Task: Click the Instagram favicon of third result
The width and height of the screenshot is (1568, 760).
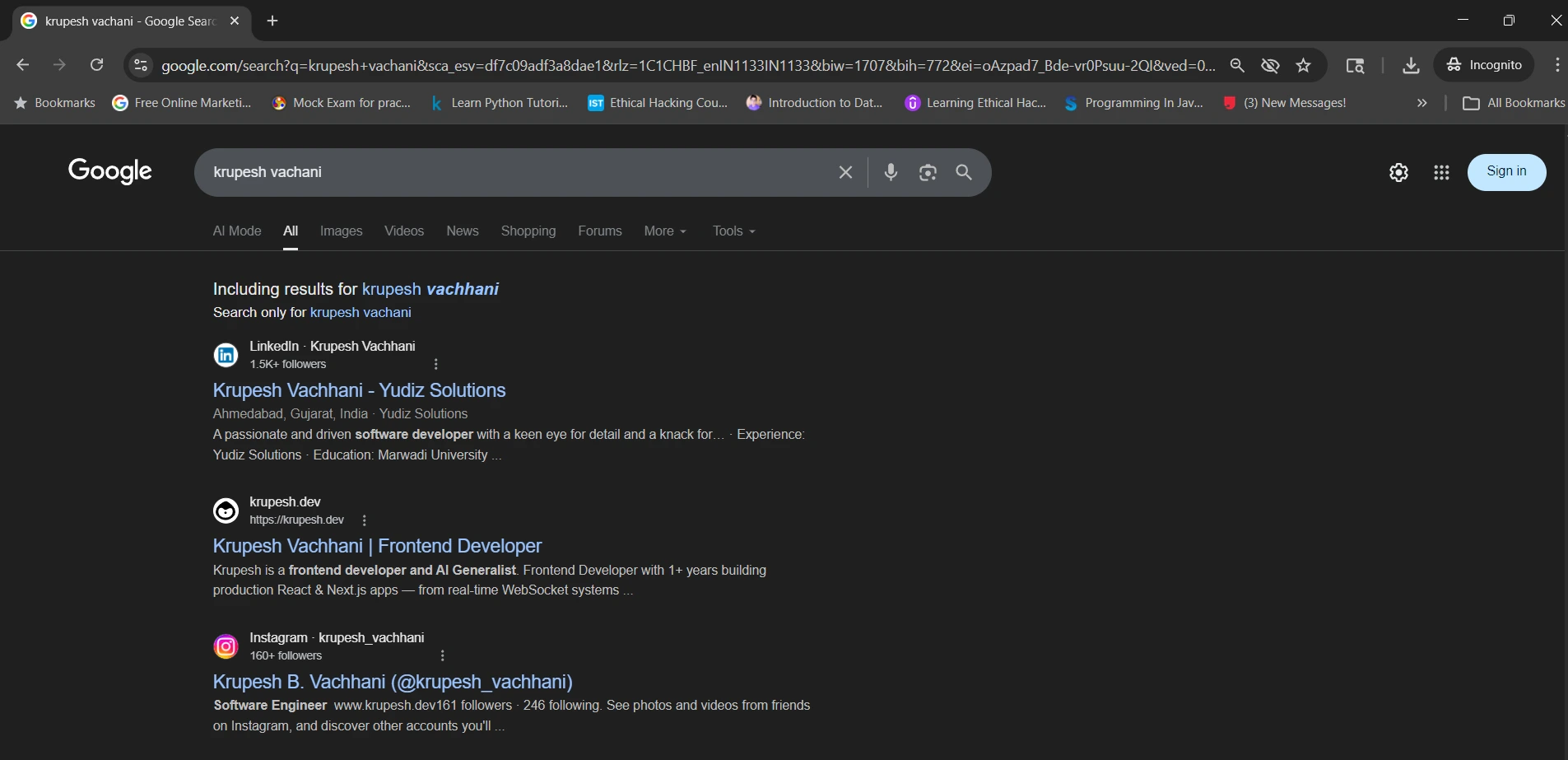Action: pos(226,646)
